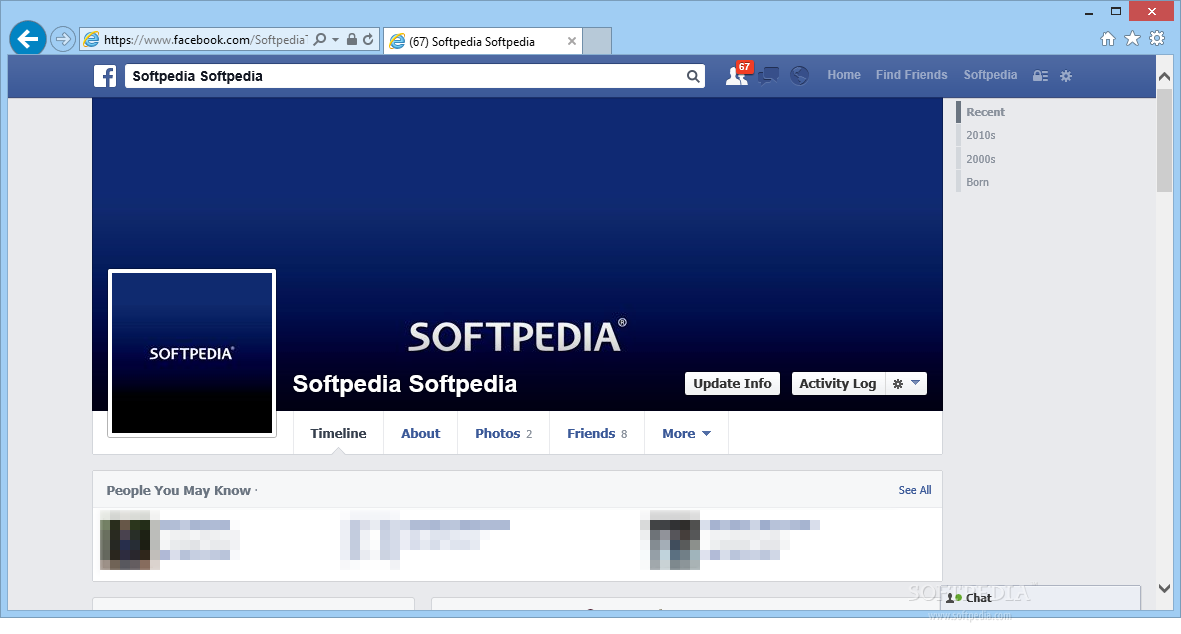Refresh the page with the reload icon

click(368, 39)
